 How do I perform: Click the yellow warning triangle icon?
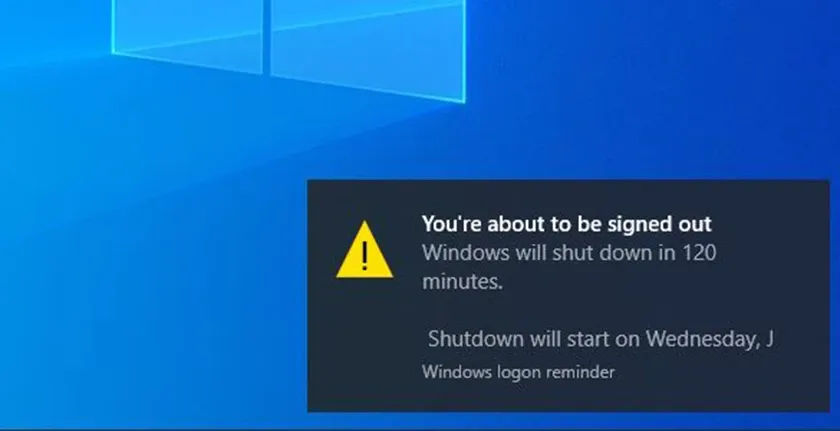364,251
